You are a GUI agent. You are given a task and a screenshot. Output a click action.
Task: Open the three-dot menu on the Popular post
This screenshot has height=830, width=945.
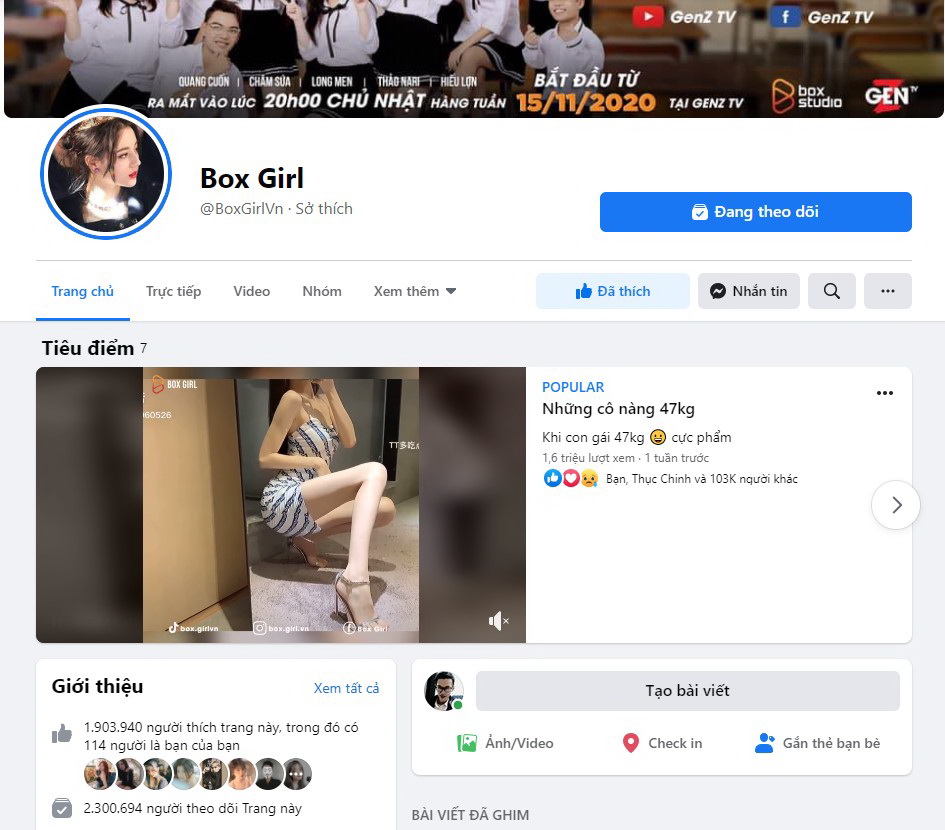tap(884, 393)
